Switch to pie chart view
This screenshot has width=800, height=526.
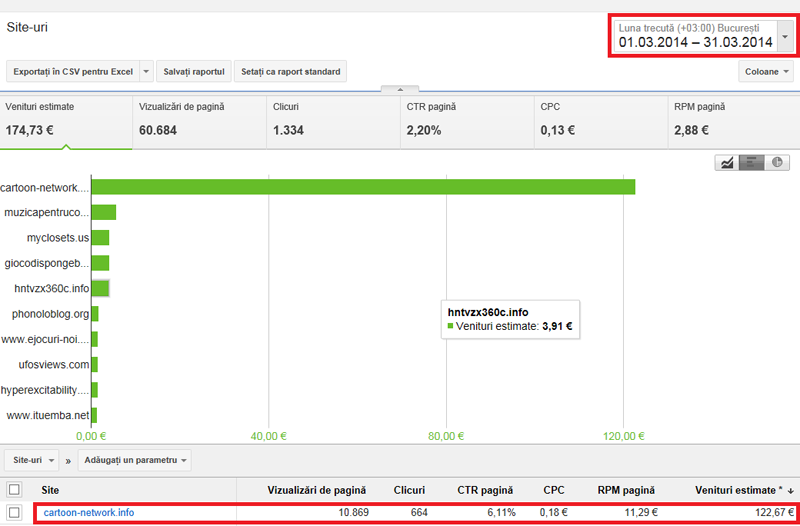click(x=776, y=163)
